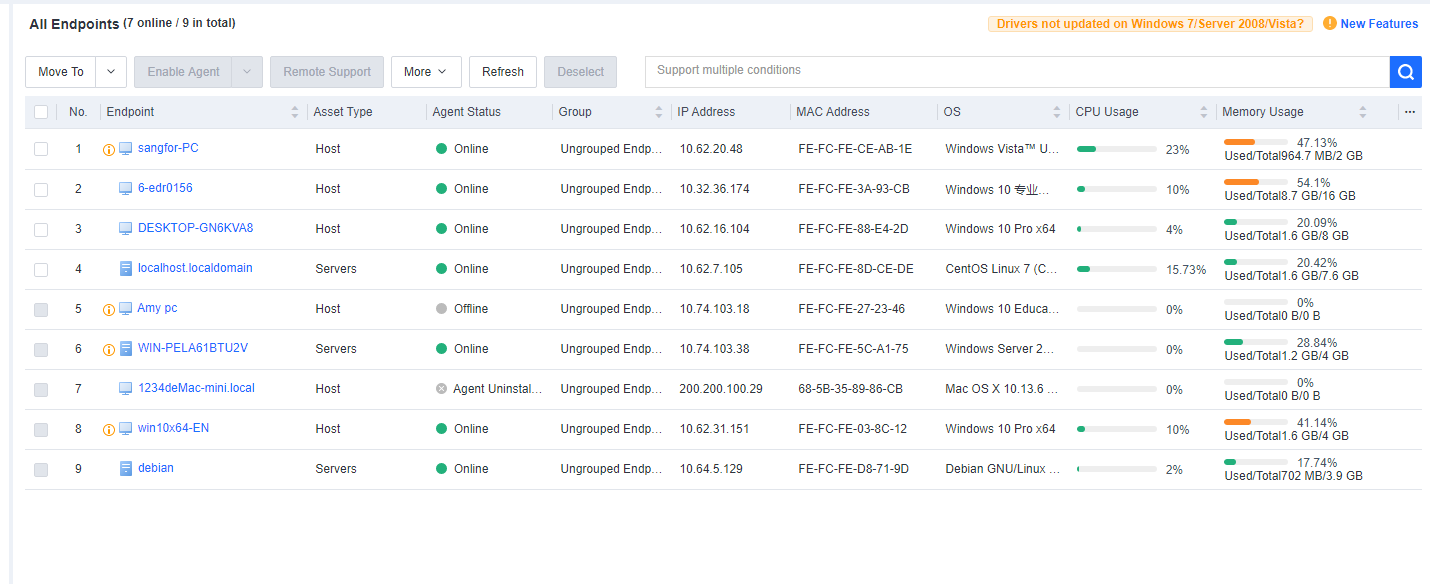Click the server icon next to debian
Screen dimensions: 1430x584
(126, 468)
